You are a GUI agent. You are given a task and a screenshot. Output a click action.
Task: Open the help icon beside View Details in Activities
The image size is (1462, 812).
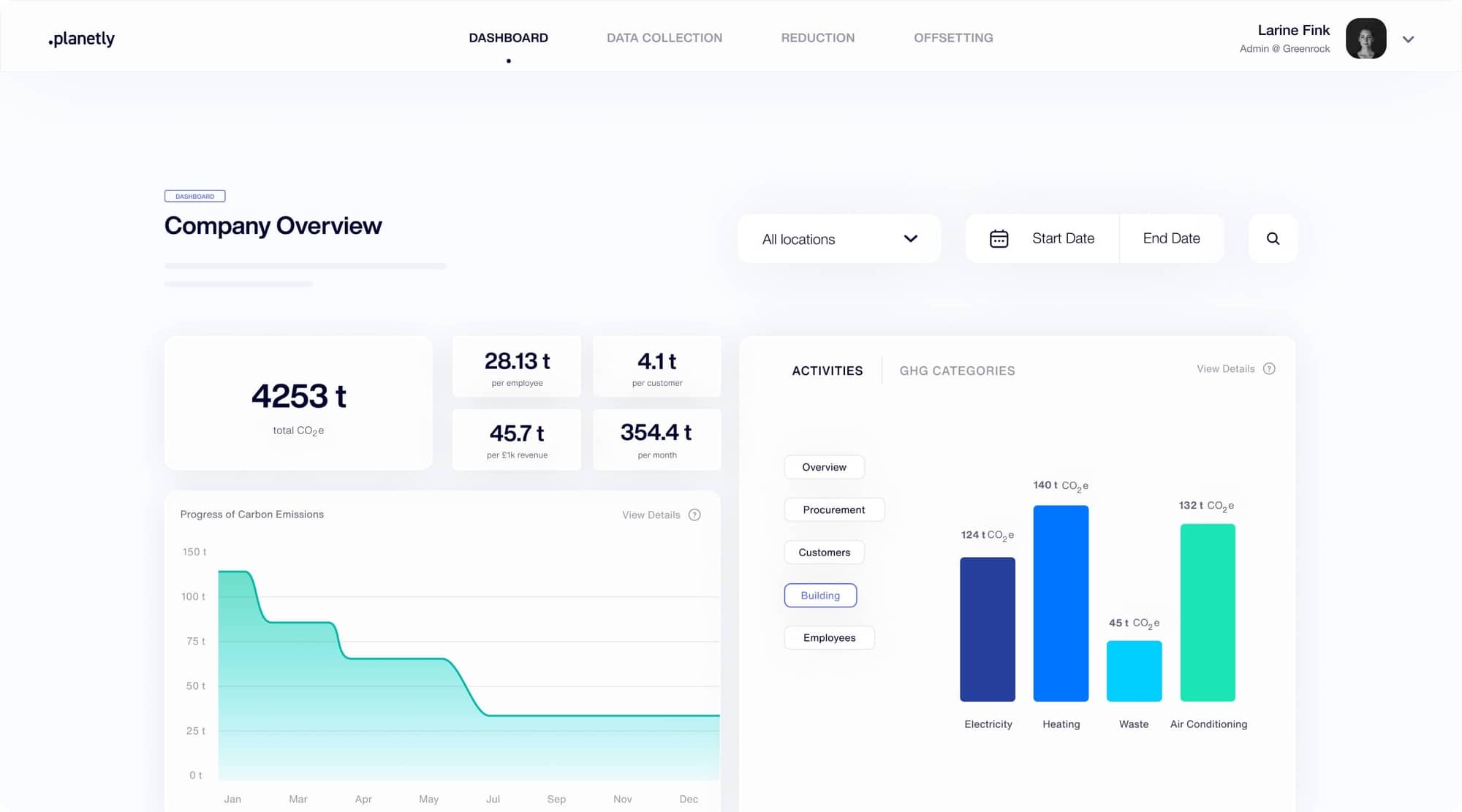point(1270,368)
